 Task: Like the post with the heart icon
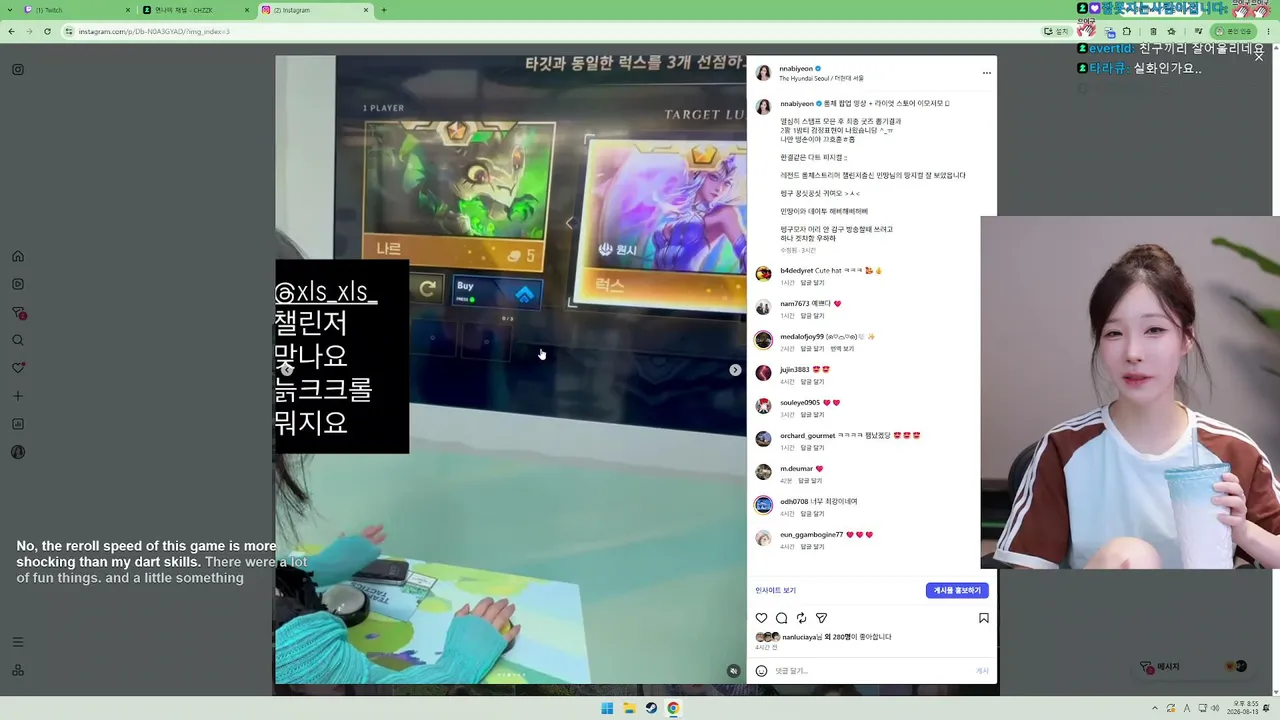pos(761,618)
